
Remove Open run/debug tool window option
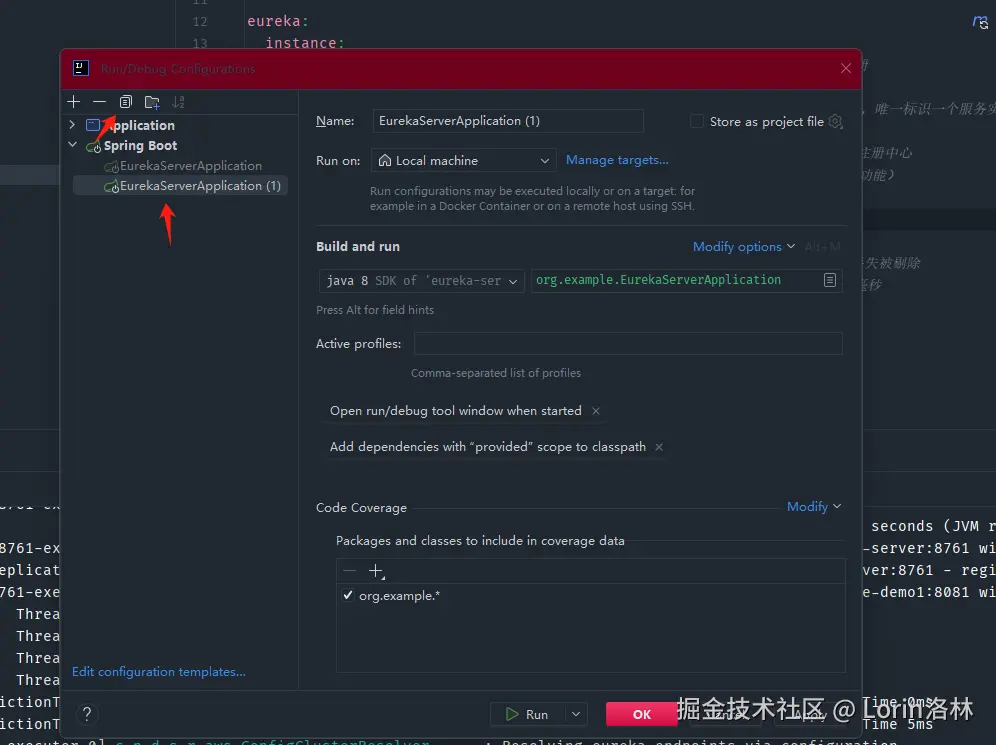[x=596, y=411]
